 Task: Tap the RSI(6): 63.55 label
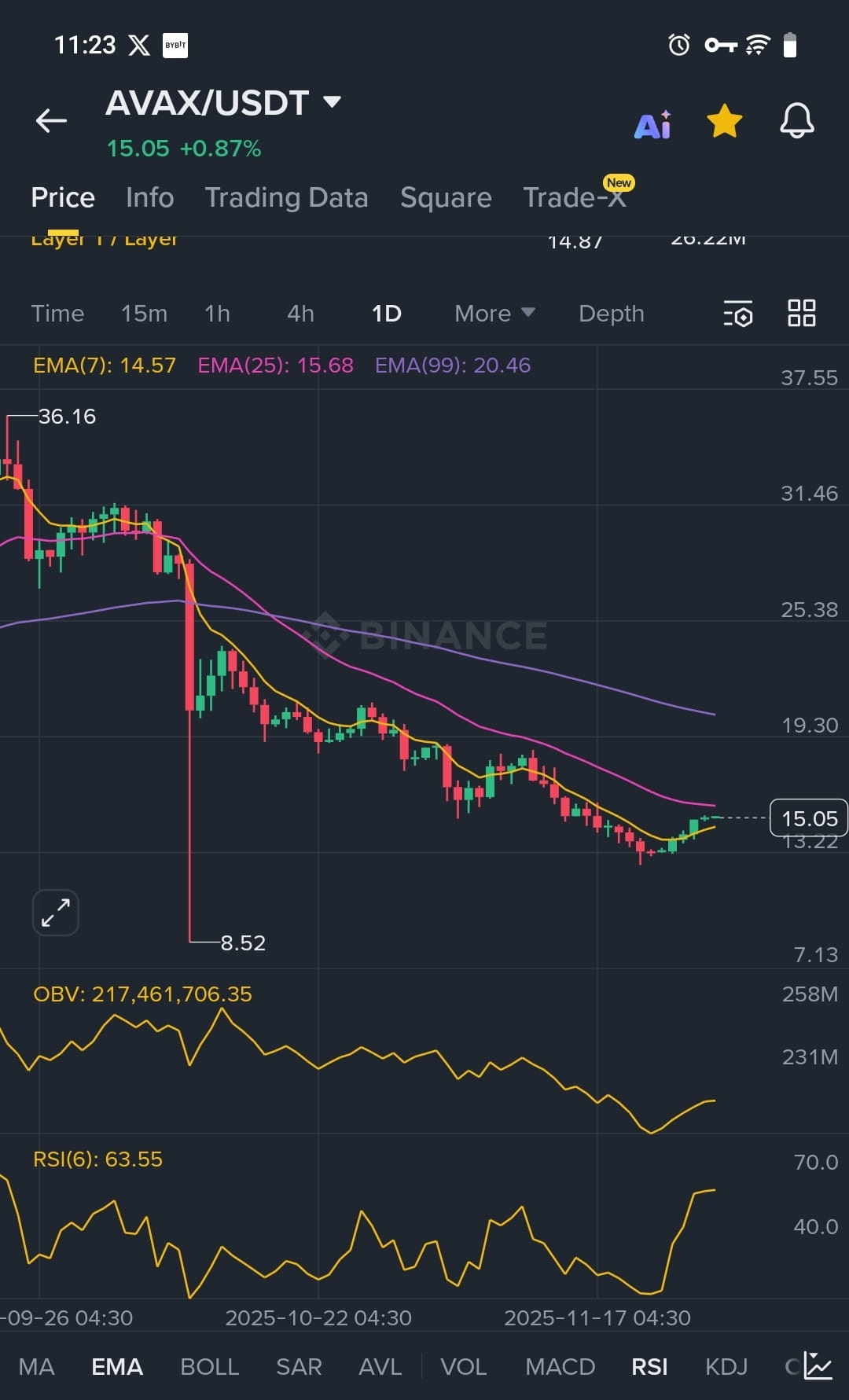click(97, 1159)
